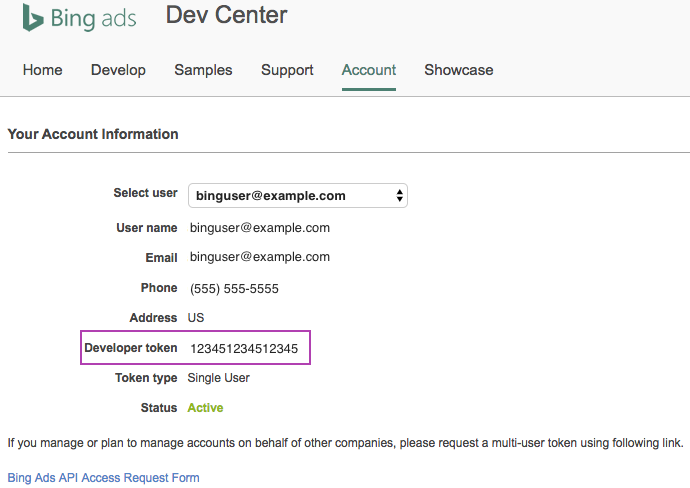The width and height of the screenshot is (690, 488).
Task: Click the 'Developer token' label
Action: point(131,348)
